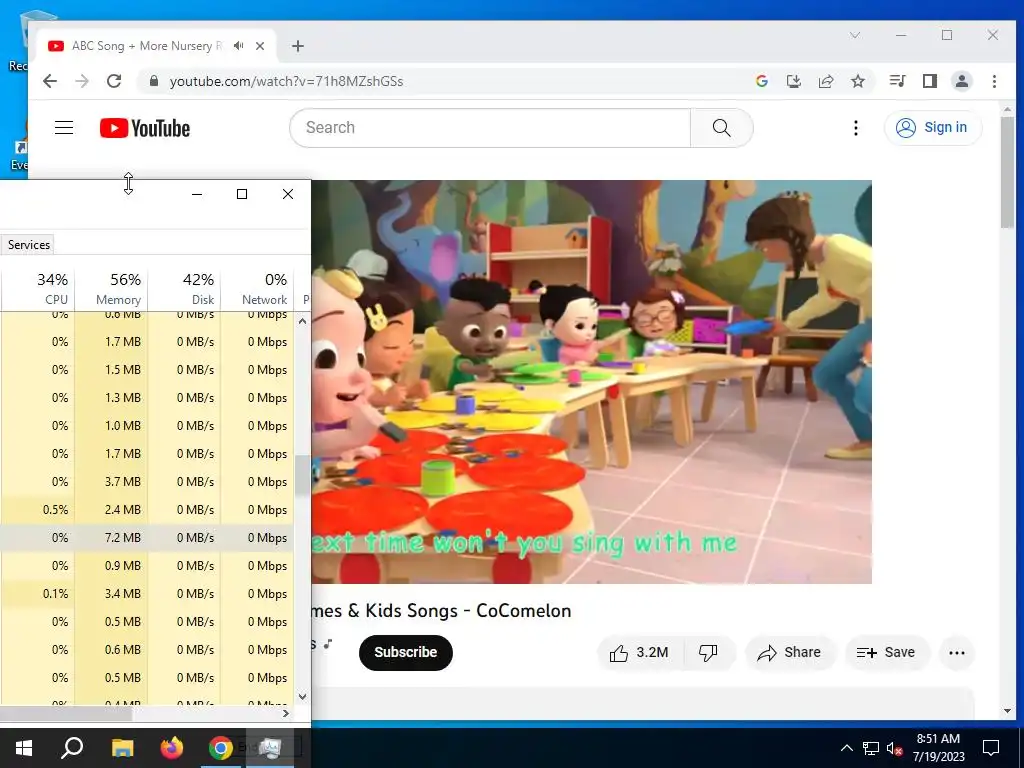Image resolution: width=1024 pixels, height=768 pixels.
Task: Click the install app icon in the address bar
Action: [793, 81]
